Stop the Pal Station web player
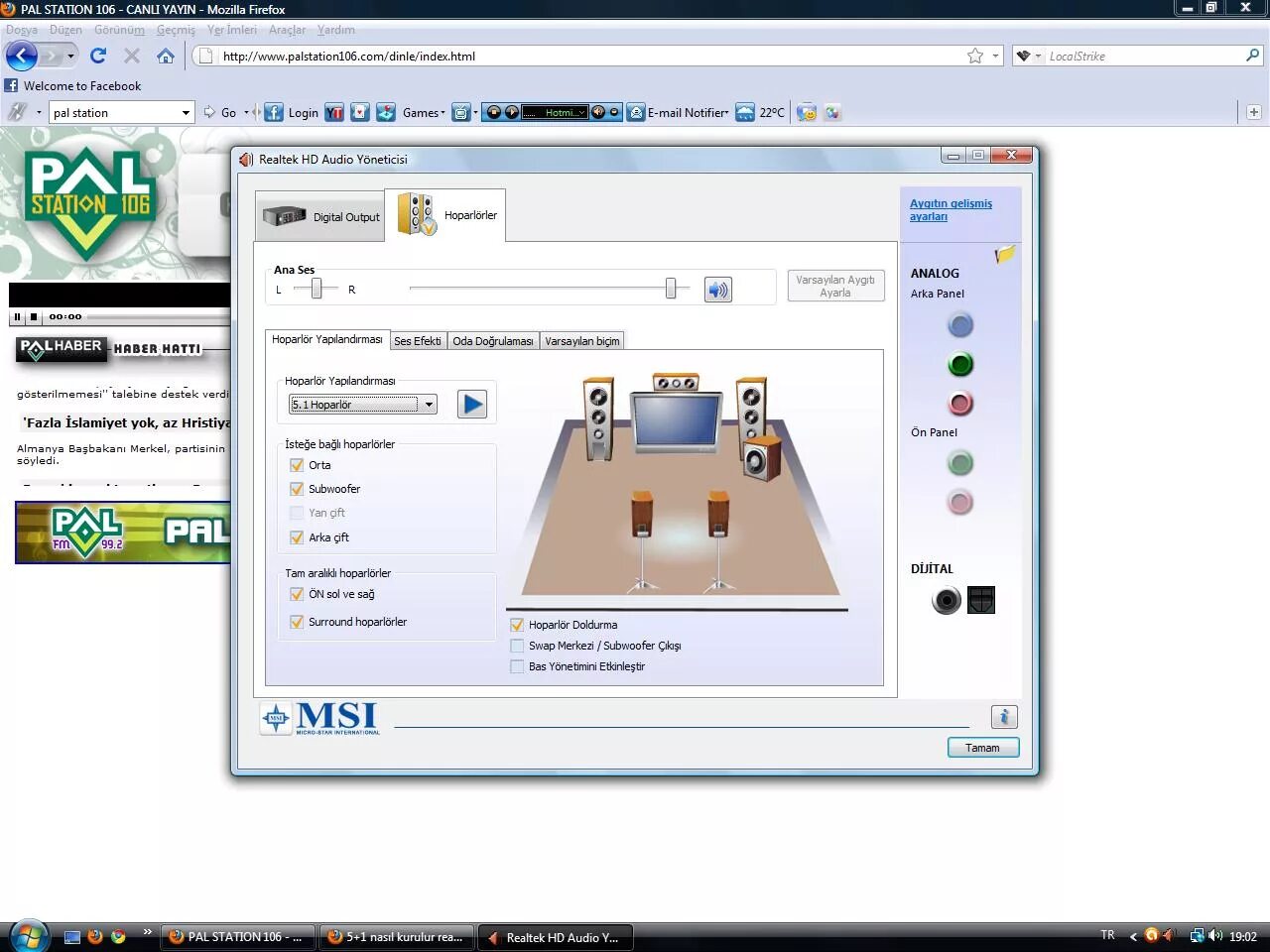The height and width of the screenshot is (952, 1270). click(x=34, y=317)
